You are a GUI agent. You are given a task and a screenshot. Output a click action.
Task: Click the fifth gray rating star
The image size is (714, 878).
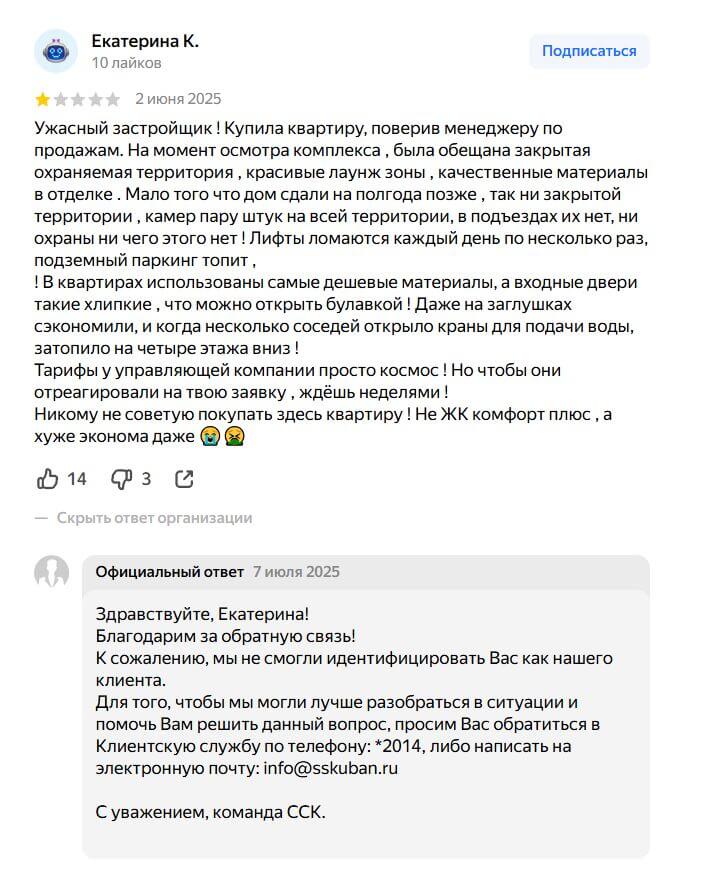coord(113,100)
